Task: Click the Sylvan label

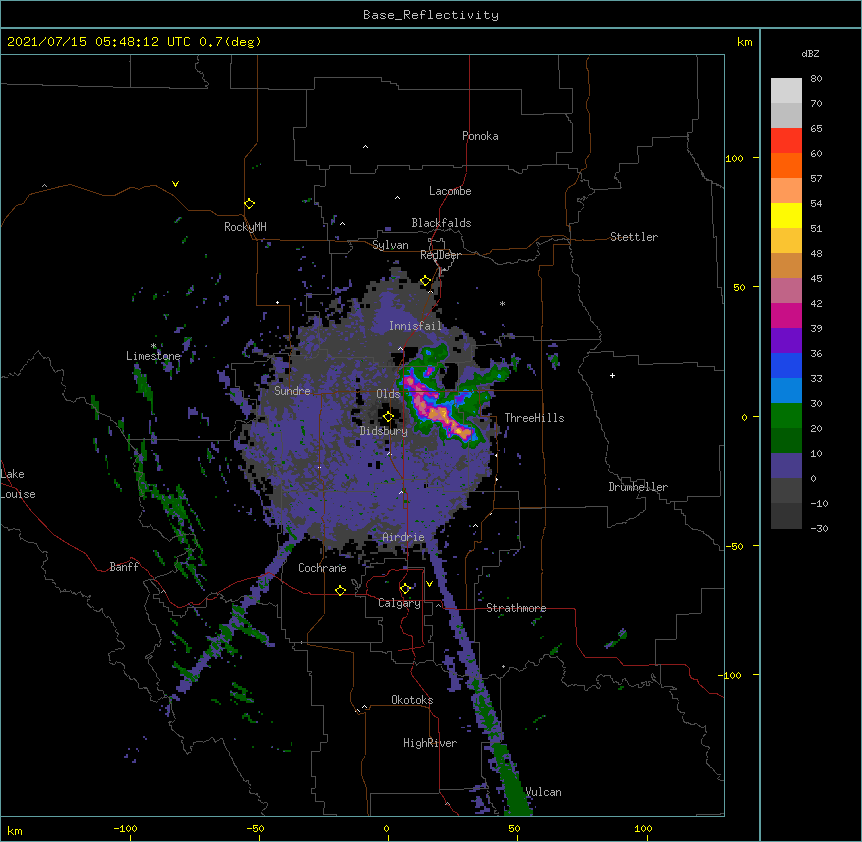Action: tap(390, 245)
